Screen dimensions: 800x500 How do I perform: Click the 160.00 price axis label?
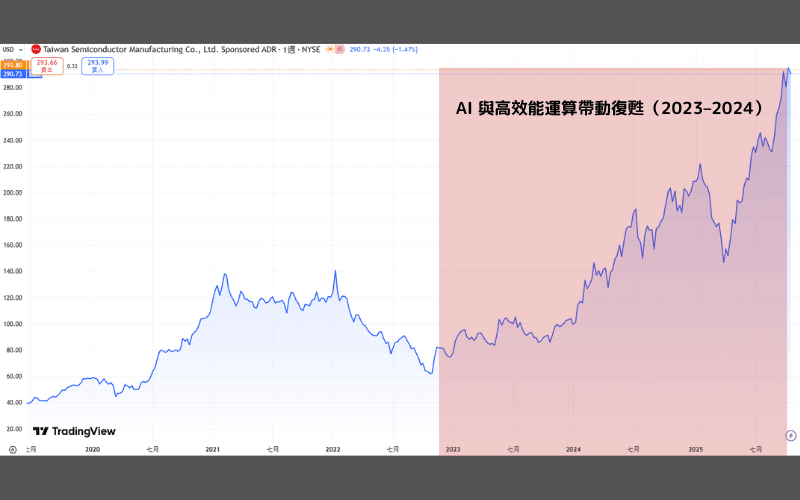coord(13,245)
